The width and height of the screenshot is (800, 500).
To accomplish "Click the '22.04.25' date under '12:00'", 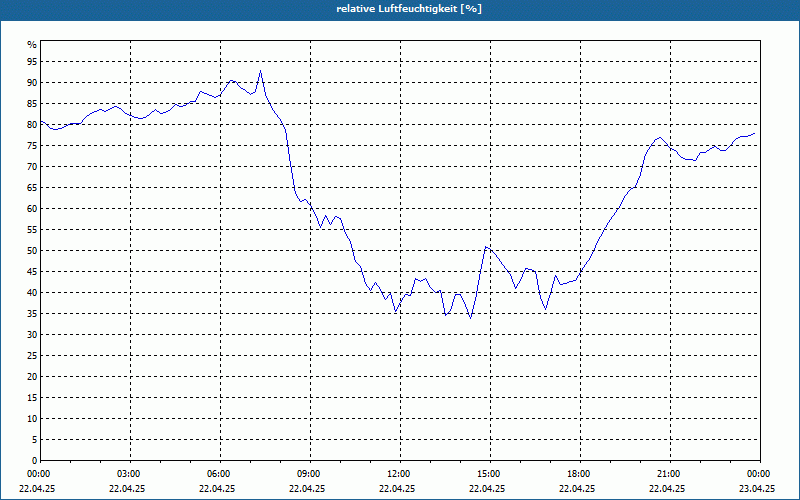I will 396,488.
